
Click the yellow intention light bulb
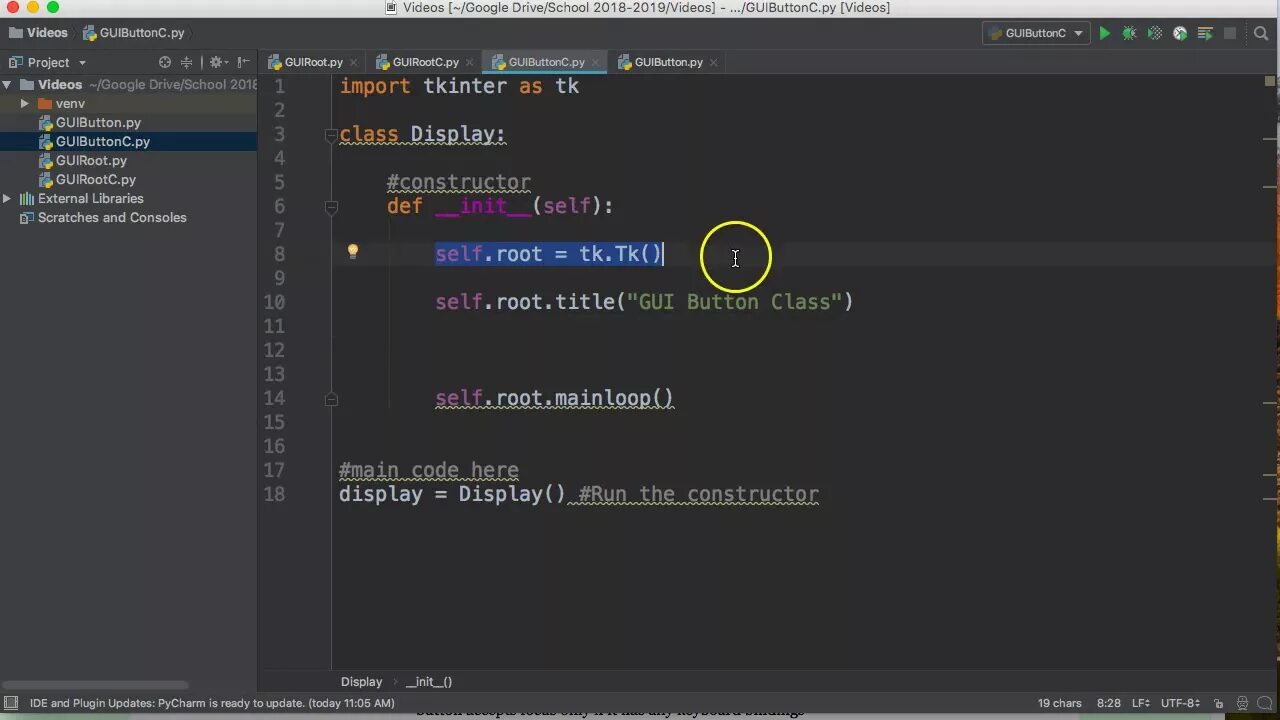coord(352,252)
